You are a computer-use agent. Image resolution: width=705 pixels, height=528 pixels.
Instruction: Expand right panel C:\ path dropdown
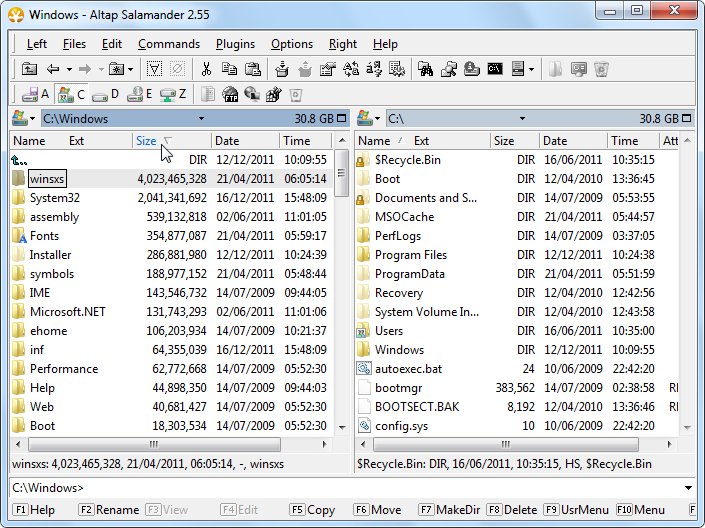(x=522, y=119)
